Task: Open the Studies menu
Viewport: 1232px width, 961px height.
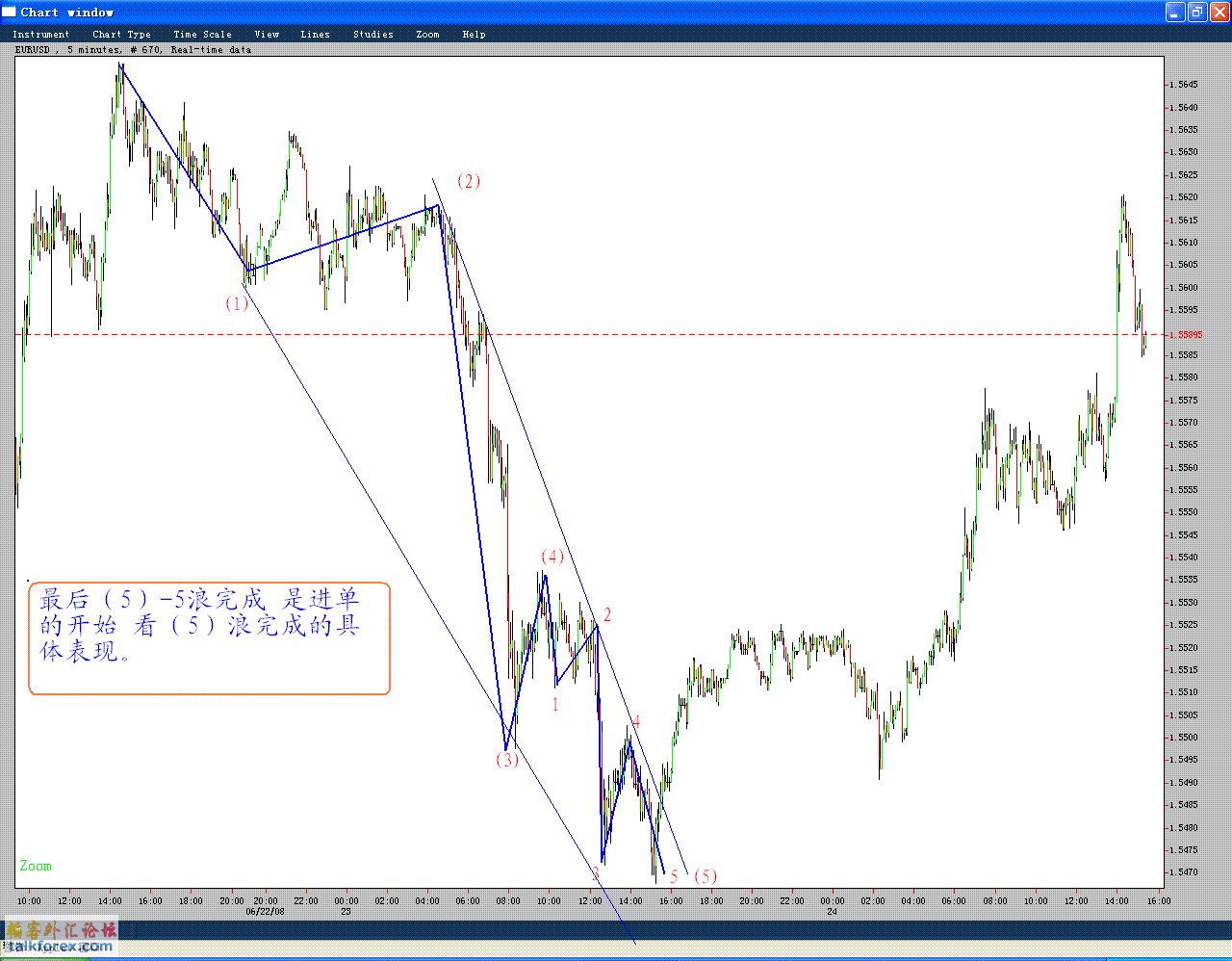Action: click(372, 34)
